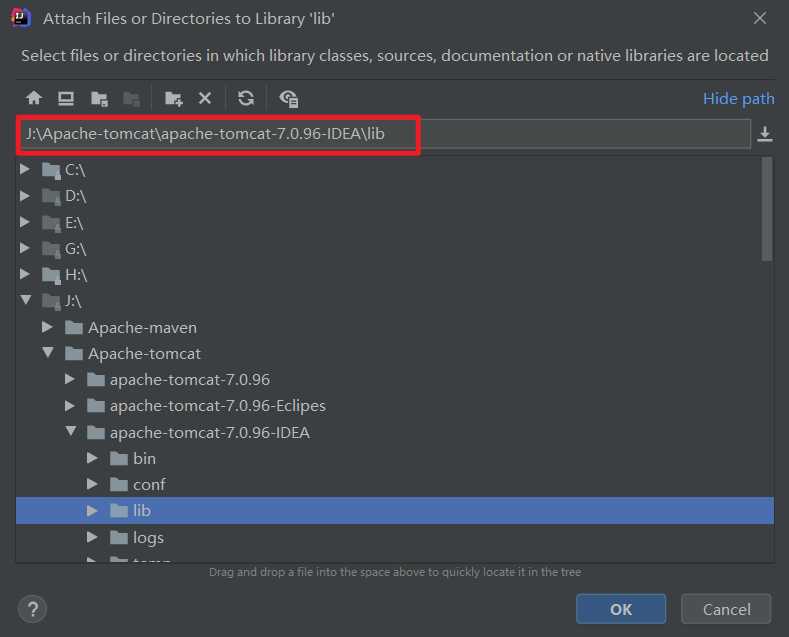Jump to Desktop directory icon

coord(66,98)
